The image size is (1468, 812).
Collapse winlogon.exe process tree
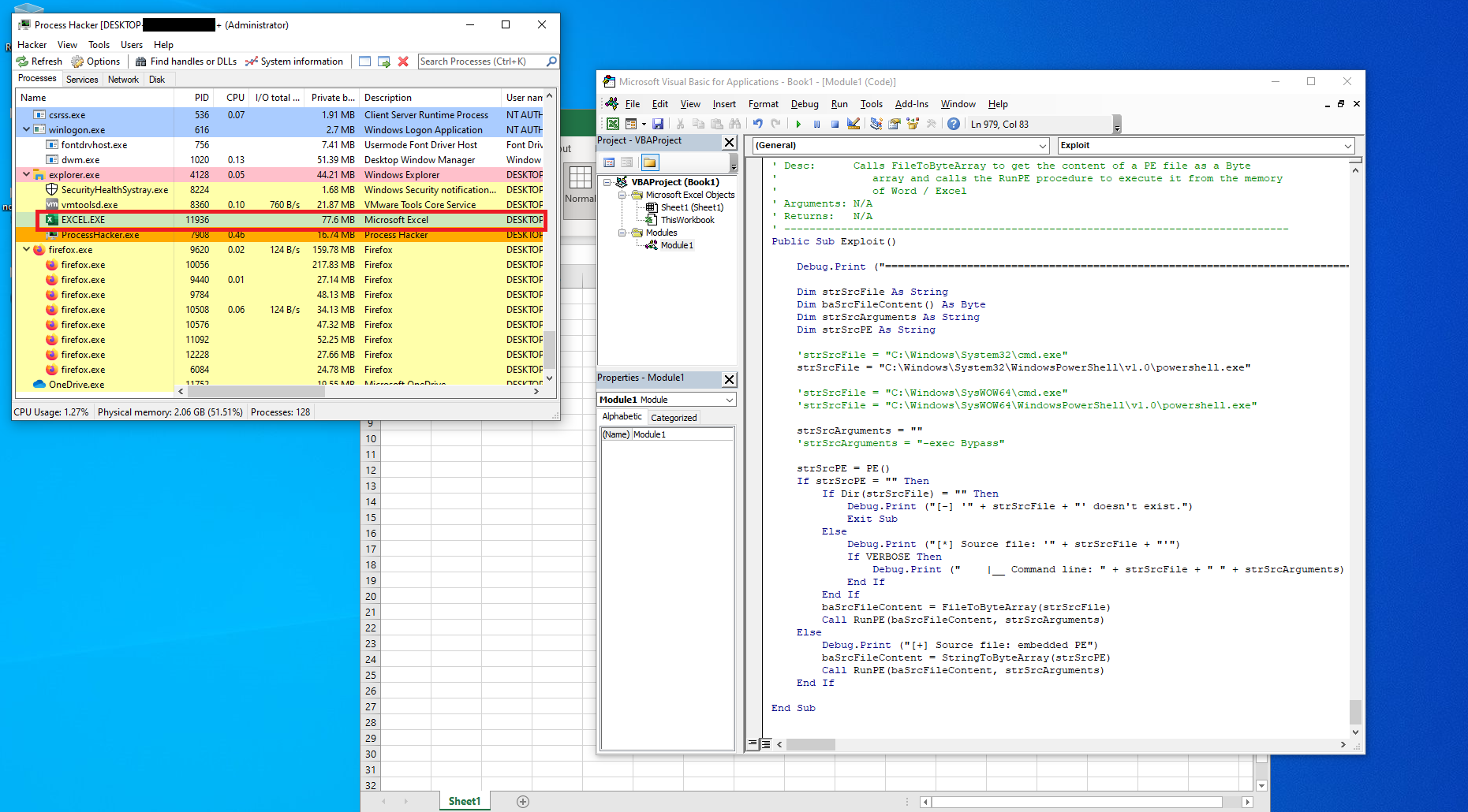(x=26, y=129)
